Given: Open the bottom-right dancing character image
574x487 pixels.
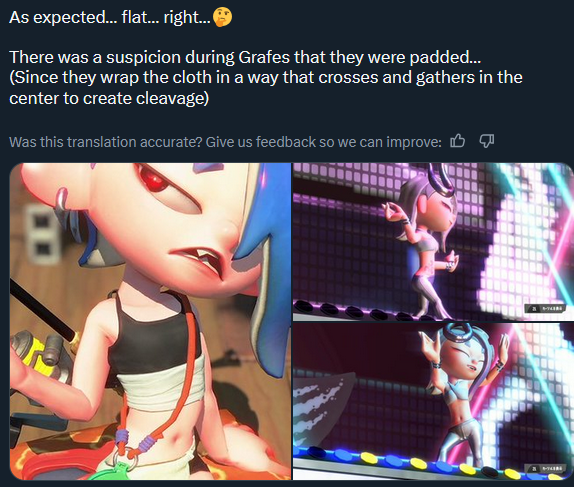Looking at the screenshot, I should pyautogui.click(x=433, y=401).
